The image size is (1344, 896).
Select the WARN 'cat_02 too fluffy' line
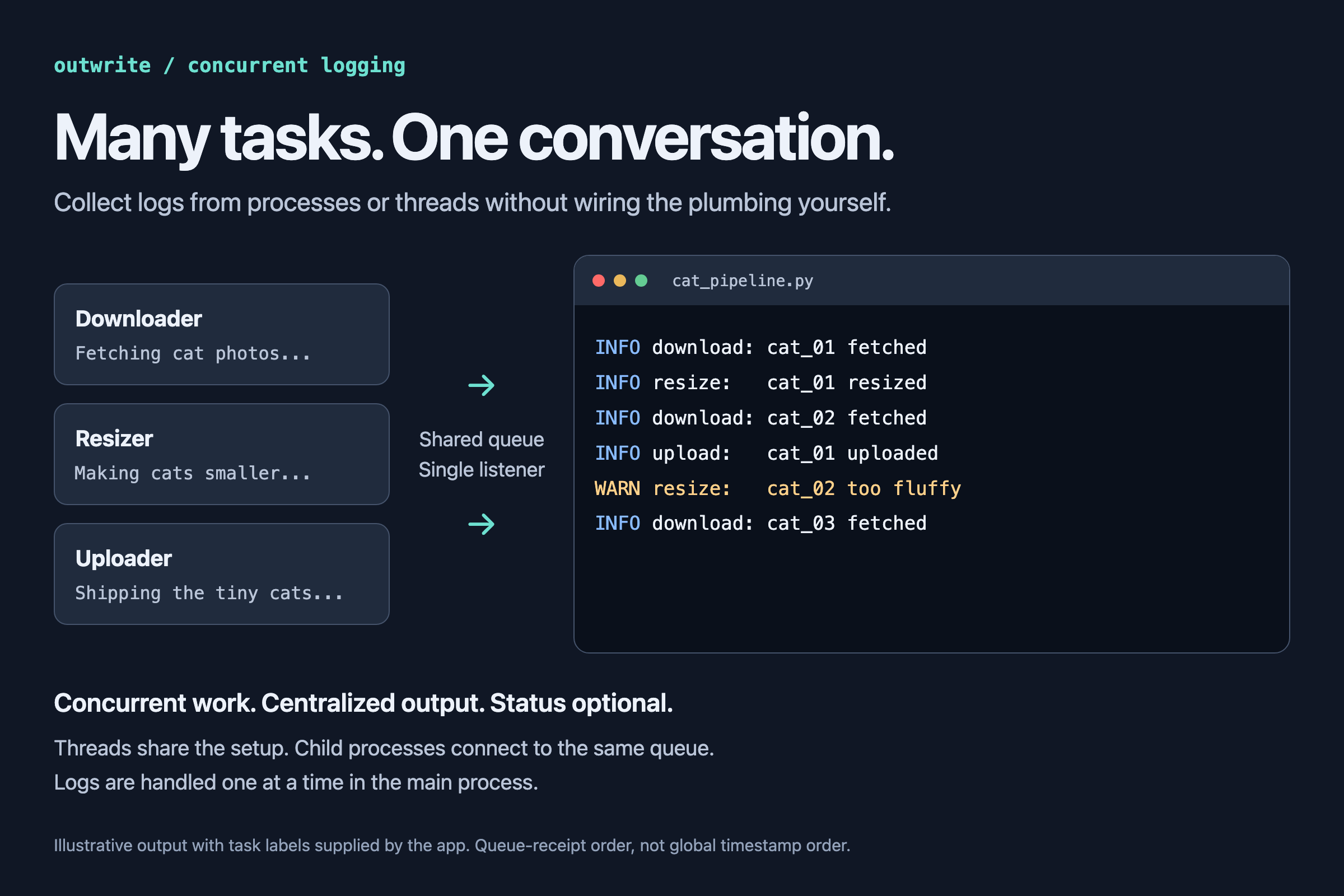click(x=778, y=488)
